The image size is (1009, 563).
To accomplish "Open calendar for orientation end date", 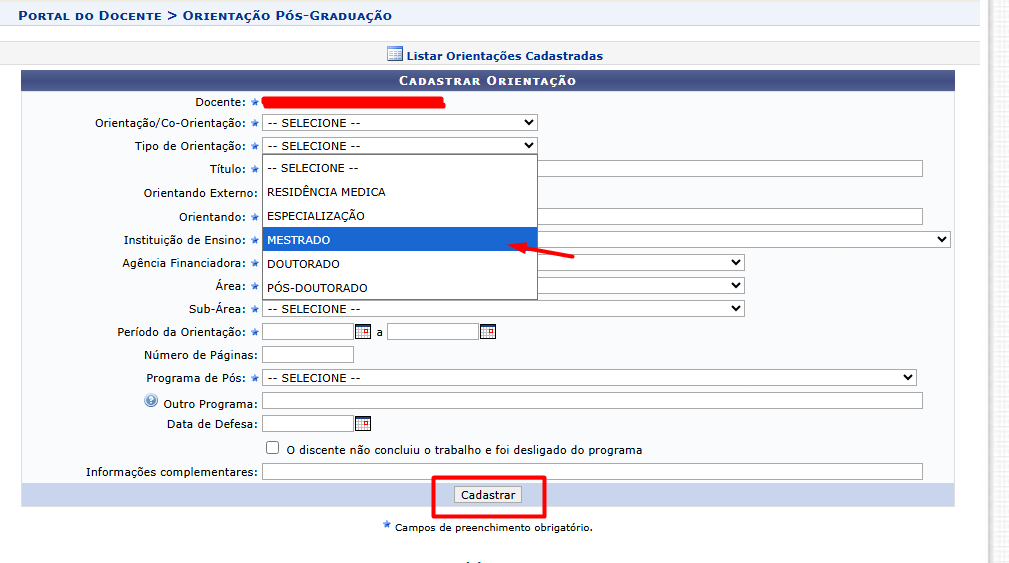I will (x=488, y=332).
